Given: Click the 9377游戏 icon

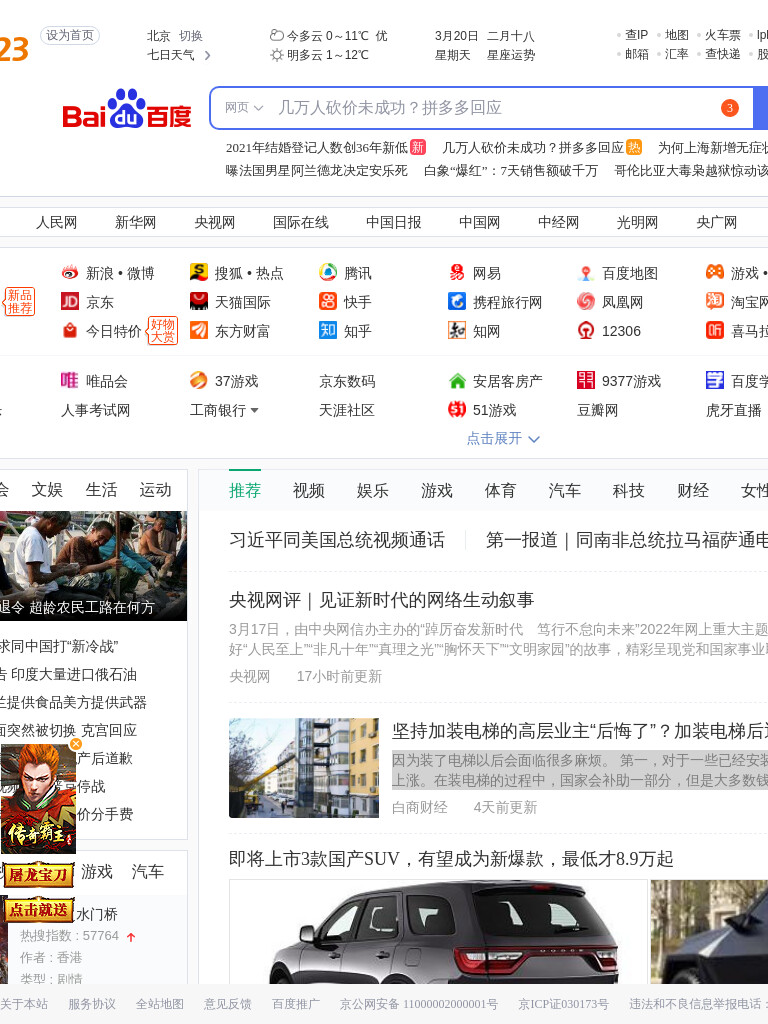Looking at the screenshot, I should click(586, 380).
